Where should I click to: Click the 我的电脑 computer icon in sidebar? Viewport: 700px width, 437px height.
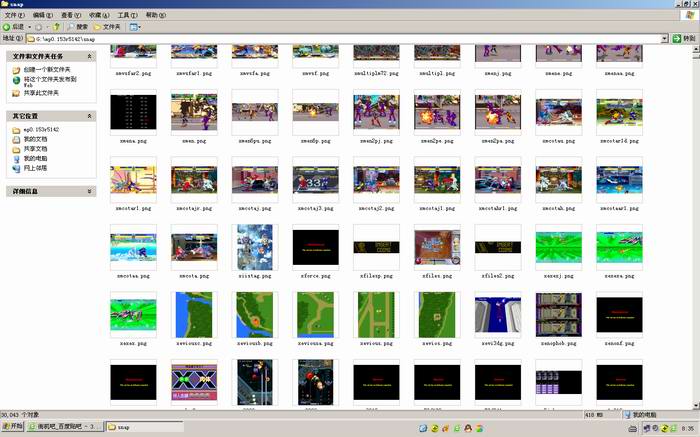pos(16,158)
